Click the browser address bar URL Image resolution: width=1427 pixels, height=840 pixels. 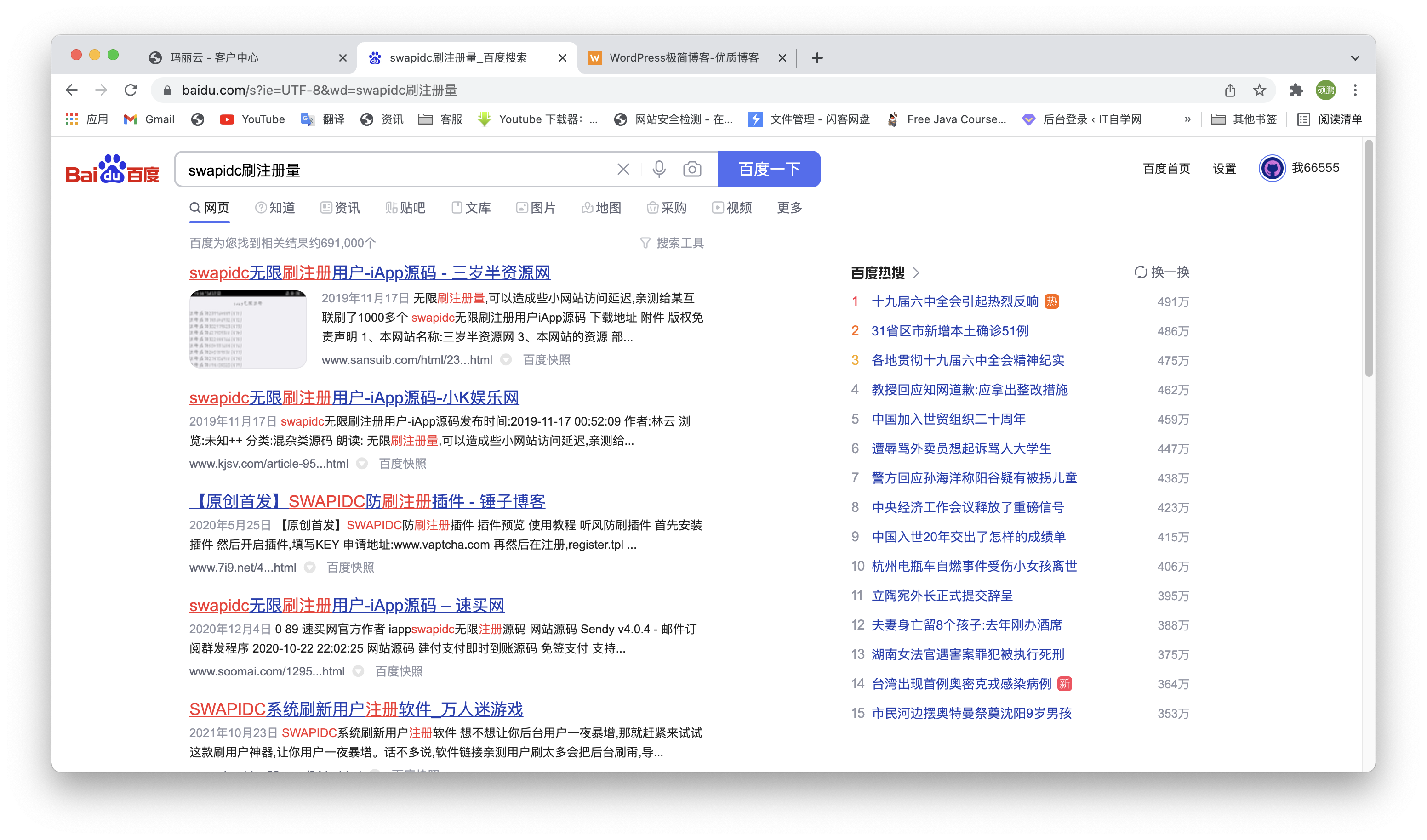(x=320, y=90)
